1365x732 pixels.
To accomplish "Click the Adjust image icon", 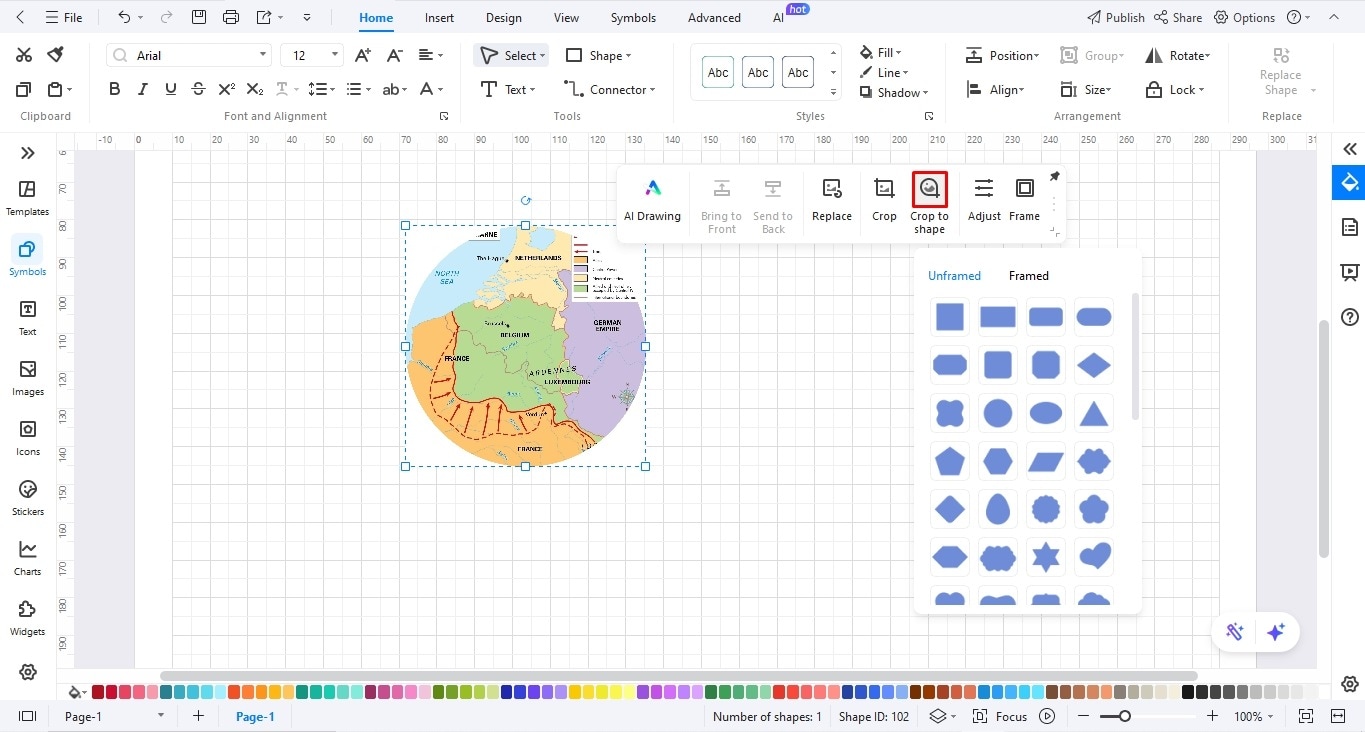I will pyautogui.click(x=984, y=188).
